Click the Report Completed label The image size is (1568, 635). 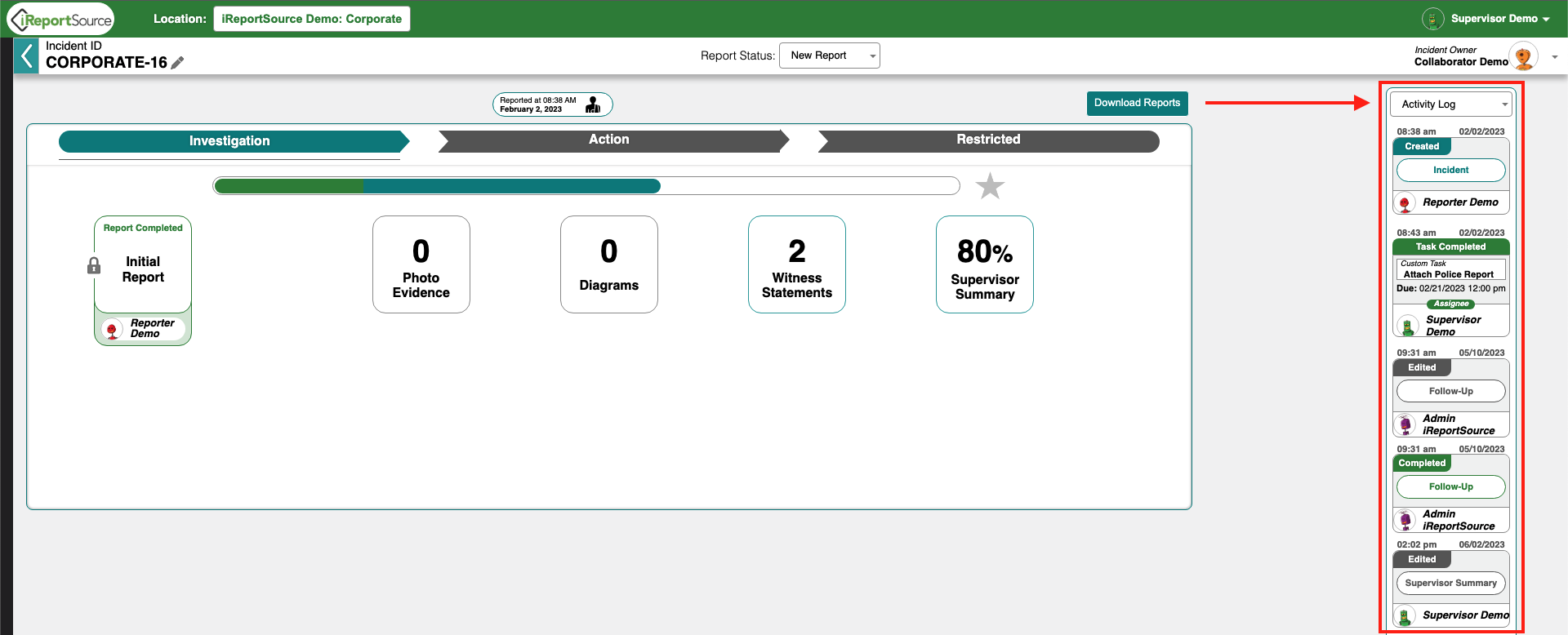143,229
